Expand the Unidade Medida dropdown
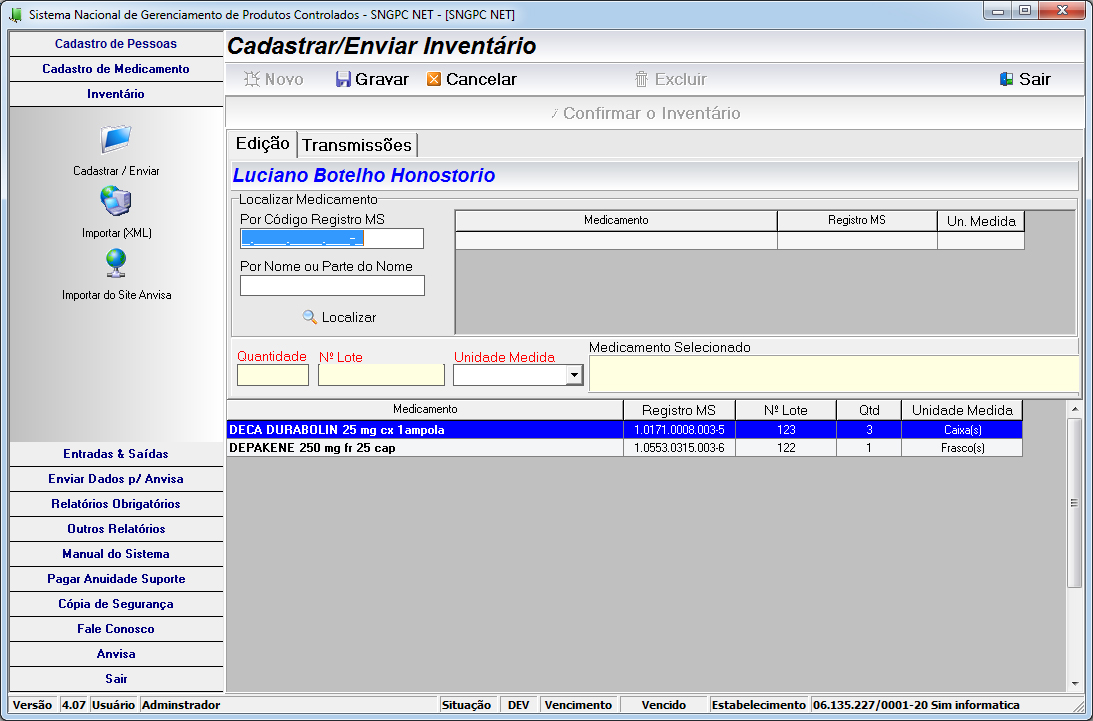Screen dimensions: 1093x721 (574, 375)
